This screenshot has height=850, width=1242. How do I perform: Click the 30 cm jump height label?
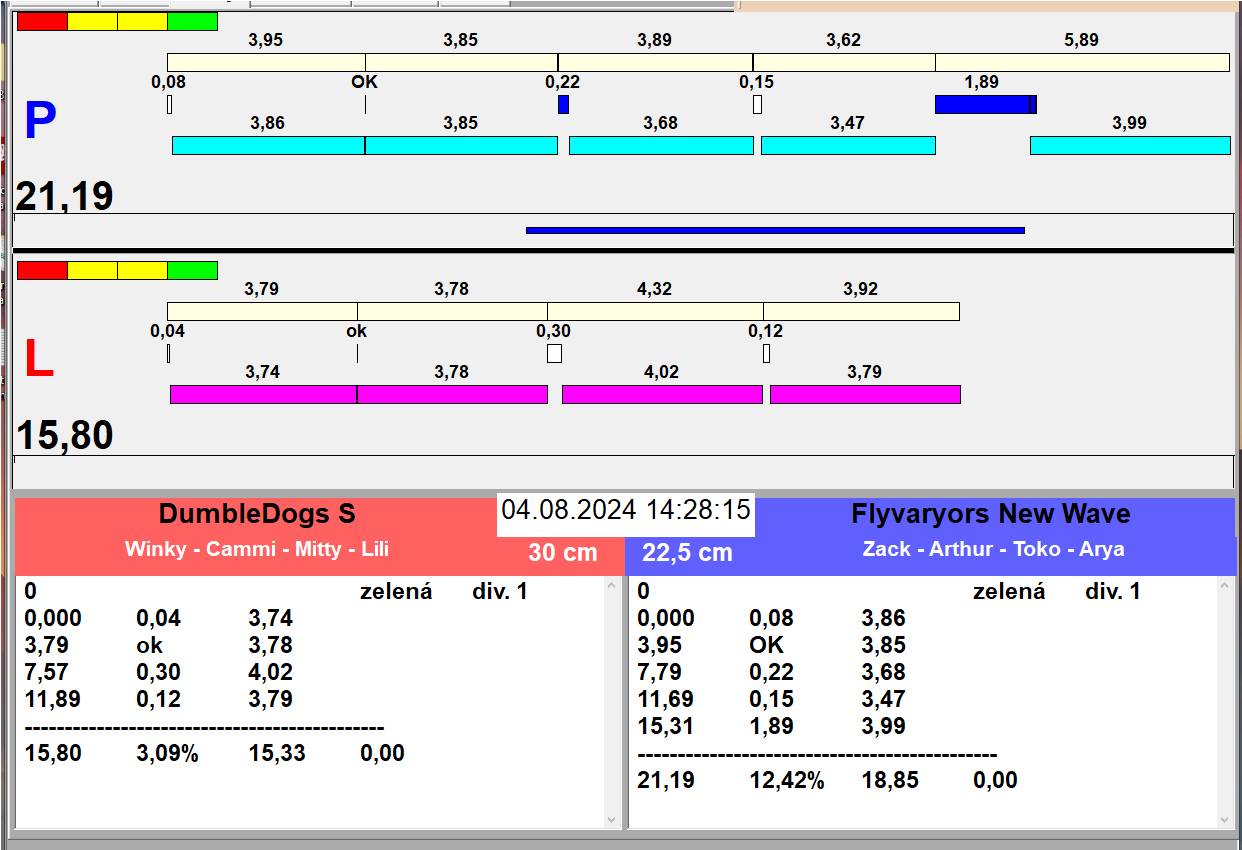[562, 552]
